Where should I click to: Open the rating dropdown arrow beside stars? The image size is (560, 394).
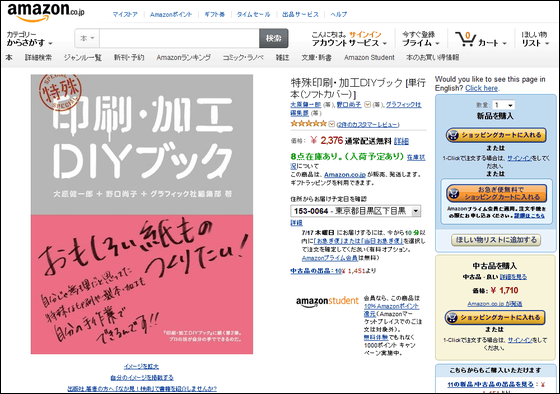tap(331, 124)
